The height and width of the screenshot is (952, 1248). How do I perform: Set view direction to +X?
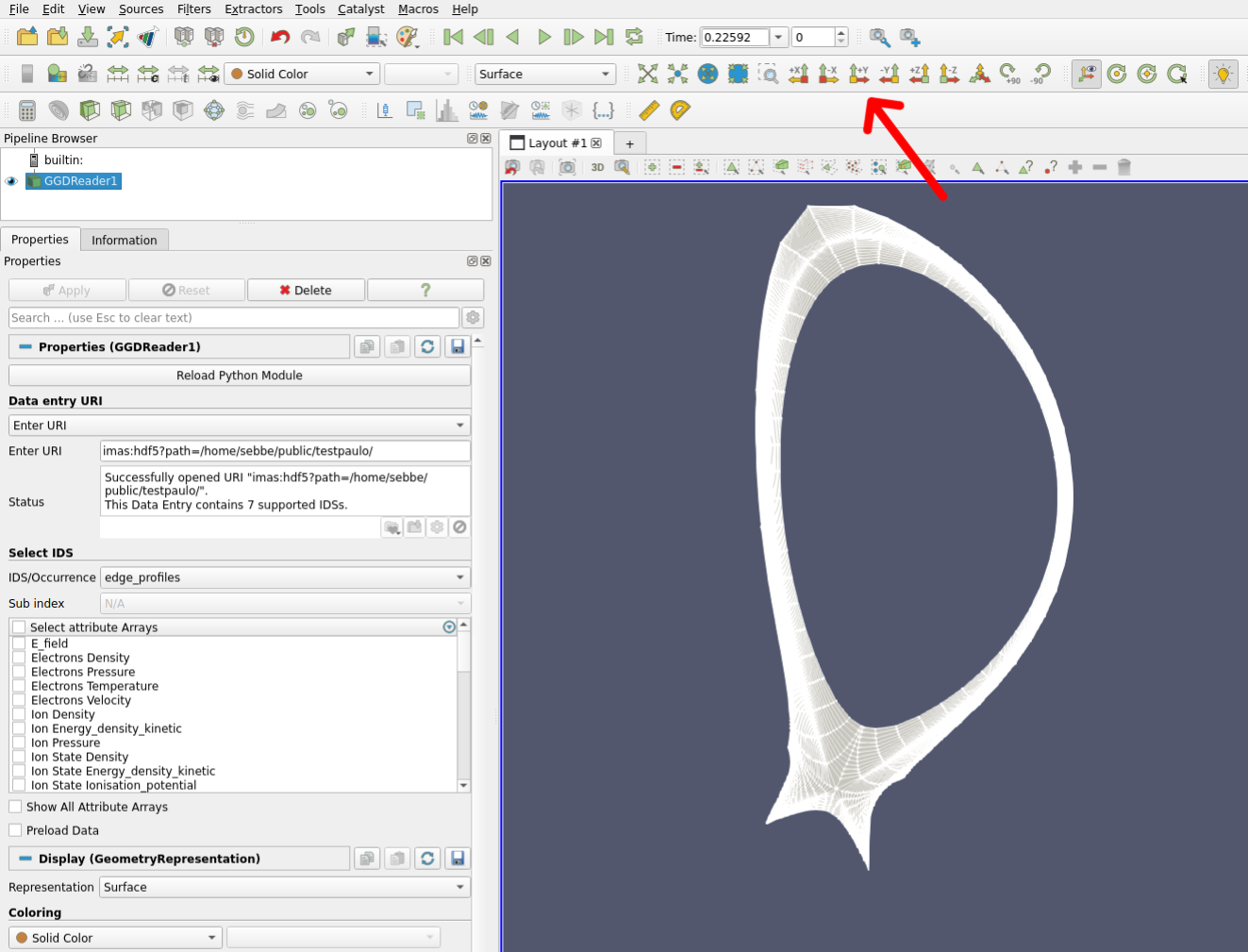(798, 74)
